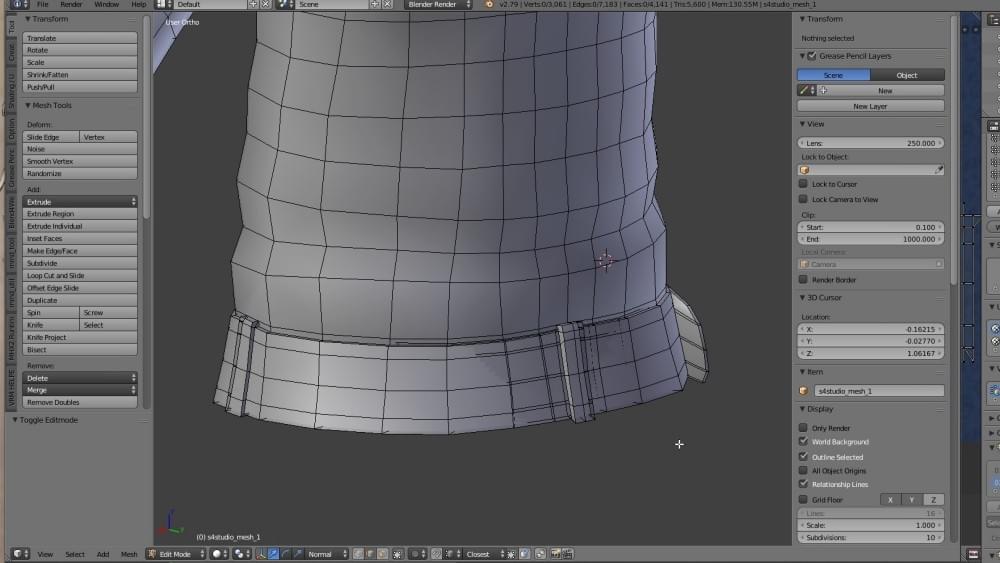Toggle snap during transform magnet icon
Viewport: 1000px width, 563px height.
(436, 553)
